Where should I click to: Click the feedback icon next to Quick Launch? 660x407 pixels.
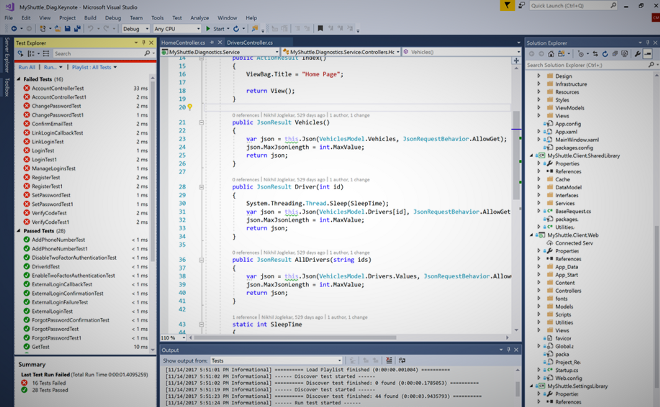tap(521, 5)
